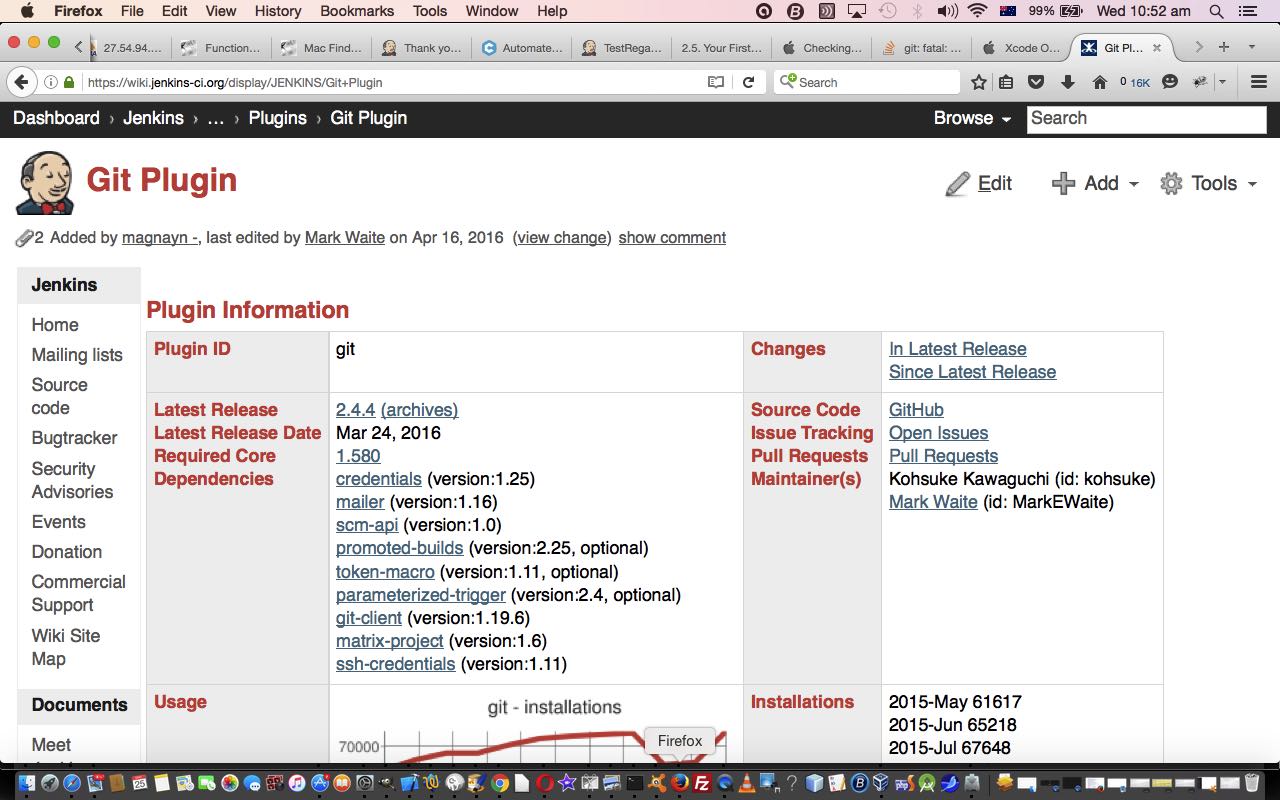The image size is (1280, 800).
Task: Click the 'show comment' link
Action: click(x=672, y=238)
